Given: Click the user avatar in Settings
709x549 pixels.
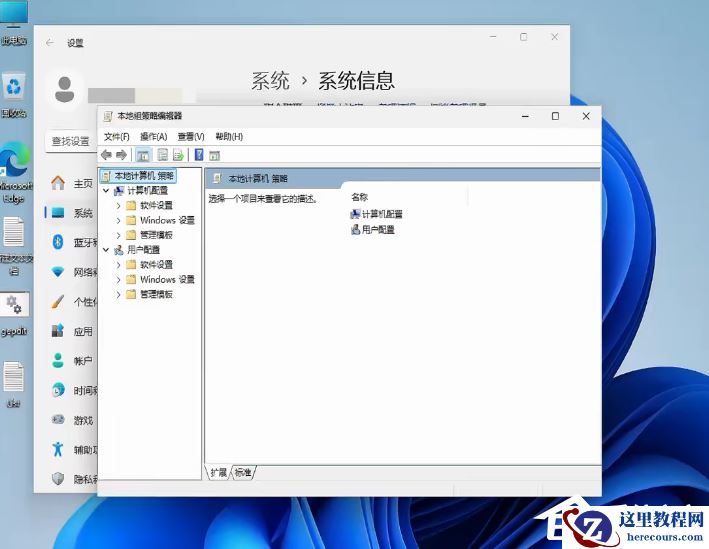Looking at the screenshot, I should pos(65,90).
